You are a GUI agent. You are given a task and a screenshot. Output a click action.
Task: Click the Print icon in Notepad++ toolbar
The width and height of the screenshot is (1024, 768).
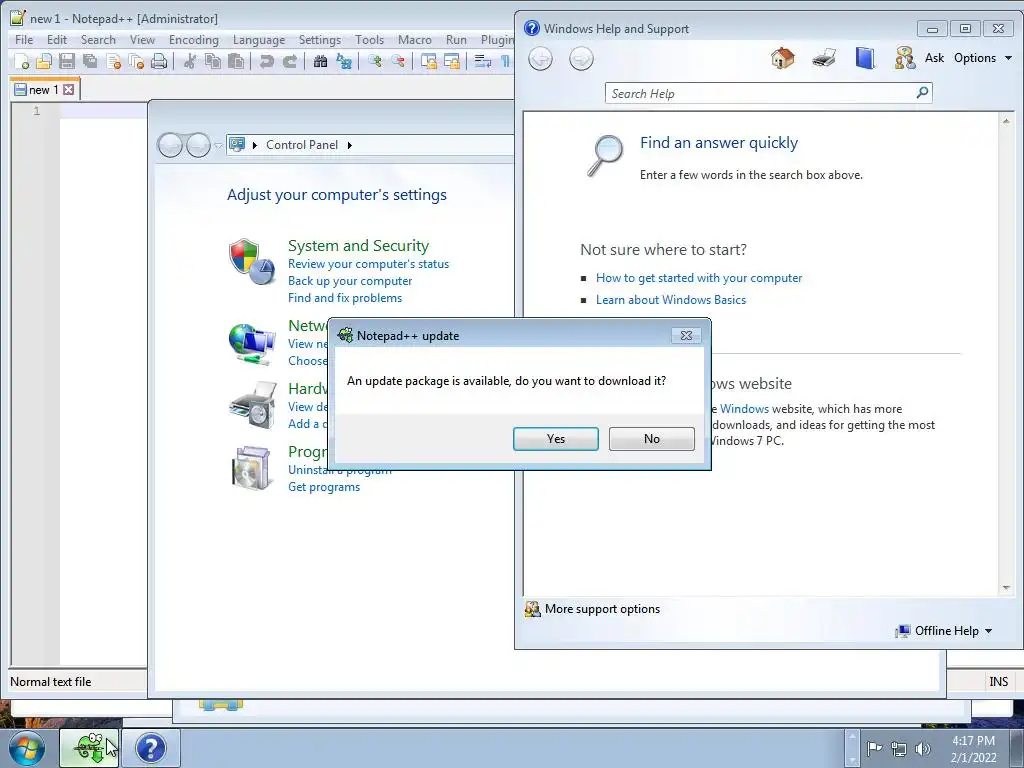(x=159, y=61)
